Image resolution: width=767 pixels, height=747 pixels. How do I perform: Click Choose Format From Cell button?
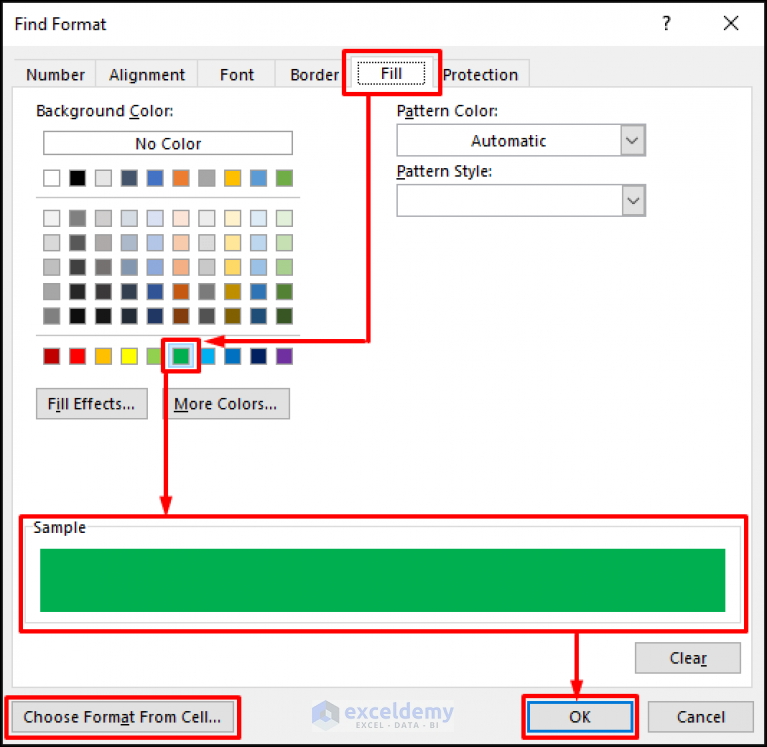(122, 717)
